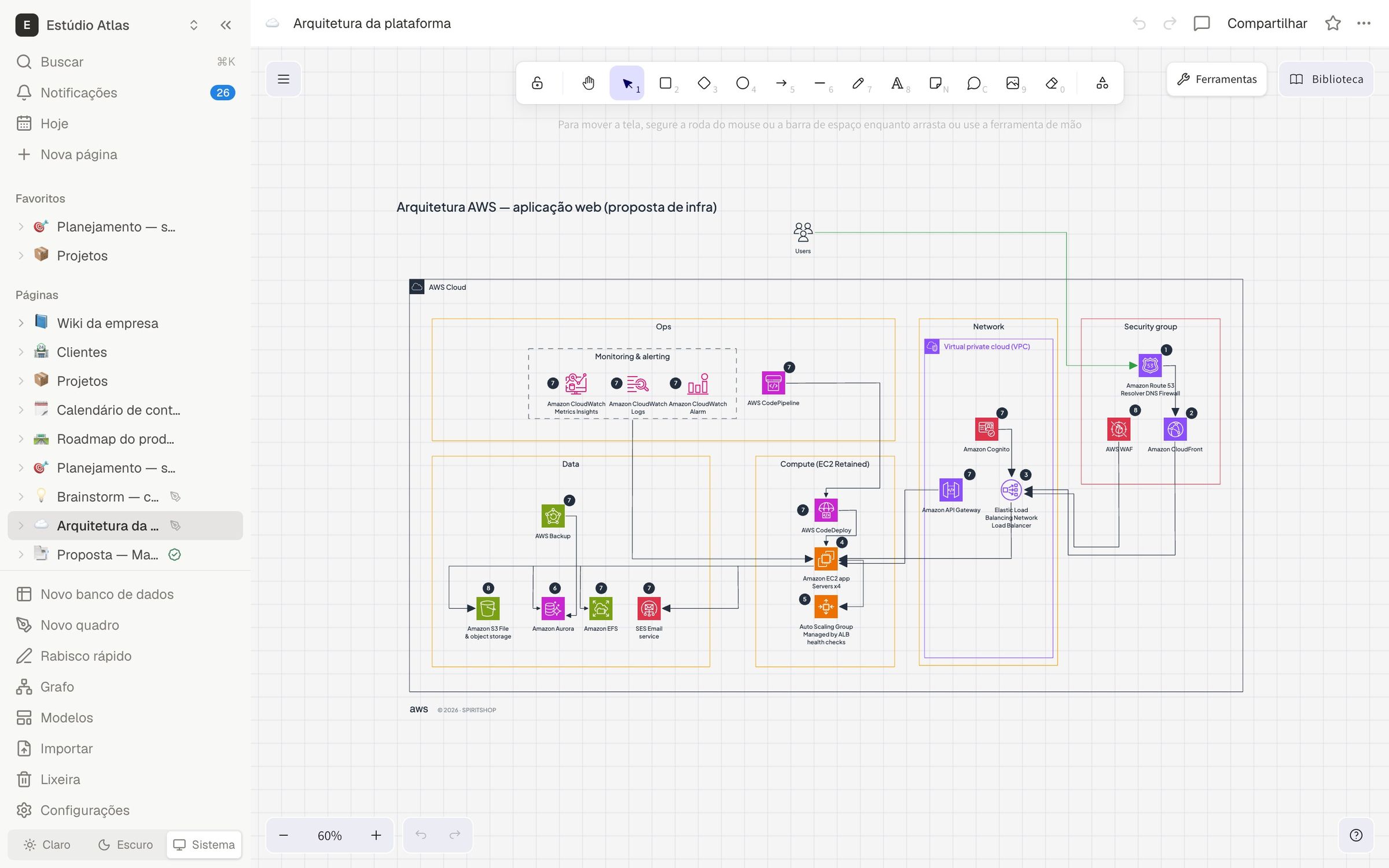Open the canvas hamburger menu
The height and width of the screenshot is (868, 1389).
284,79
